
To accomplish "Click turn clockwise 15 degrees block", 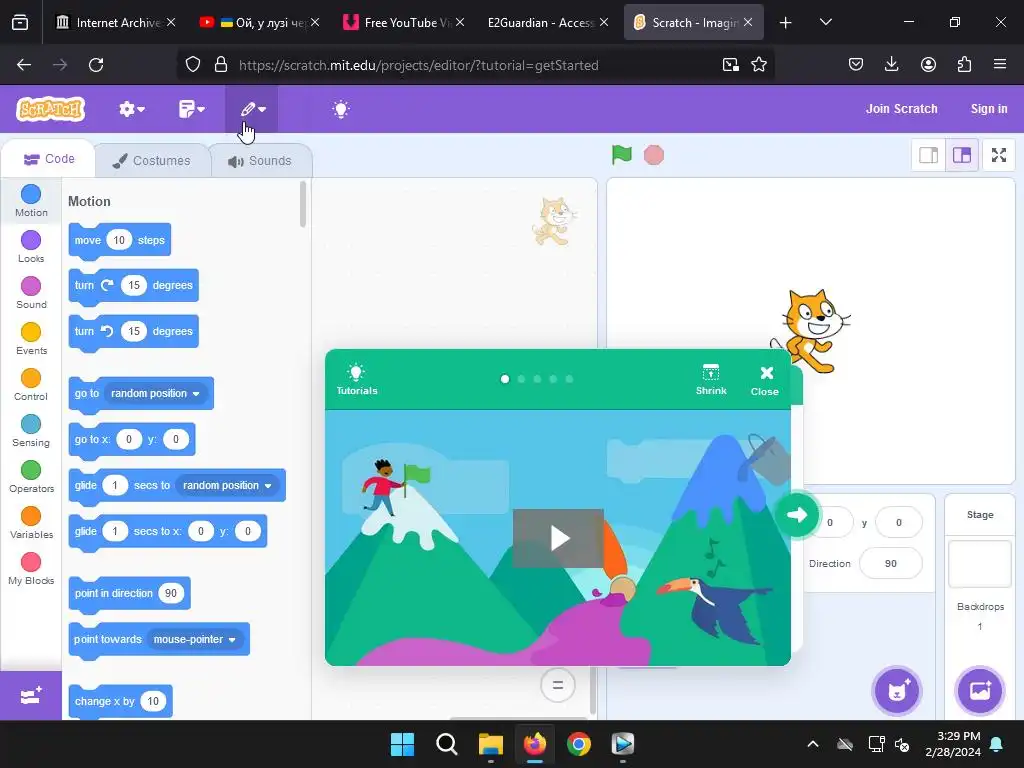I will click(133, 285).
